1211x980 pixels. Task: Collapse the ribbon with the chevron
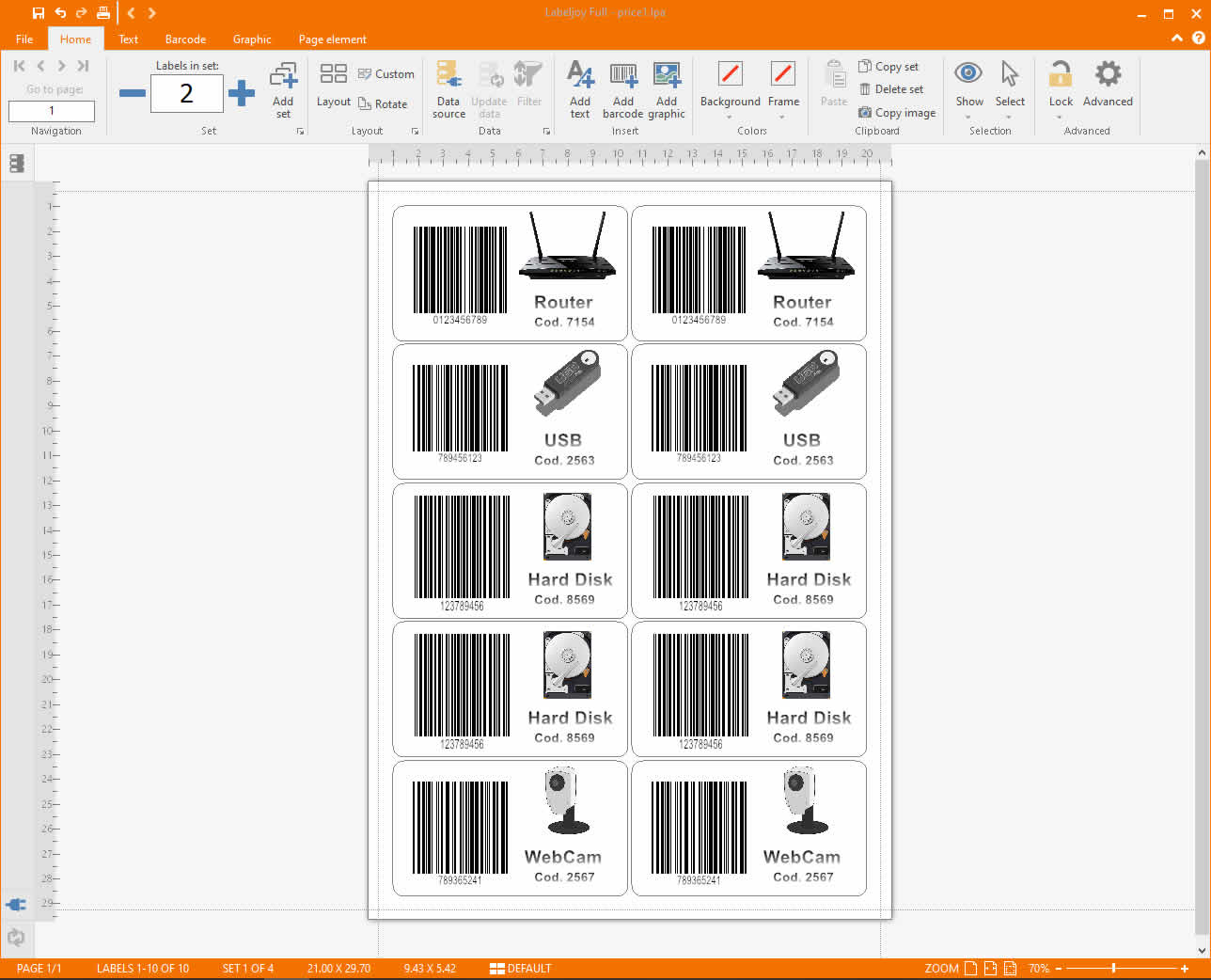click(x=1177, y=39)
